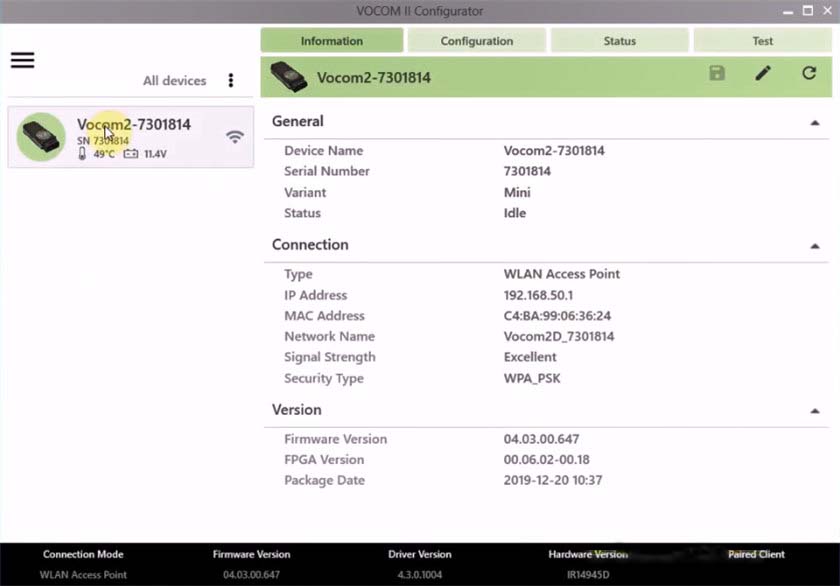
Task: Click Network Name Vocom2D_7301814
Action: 559,336
